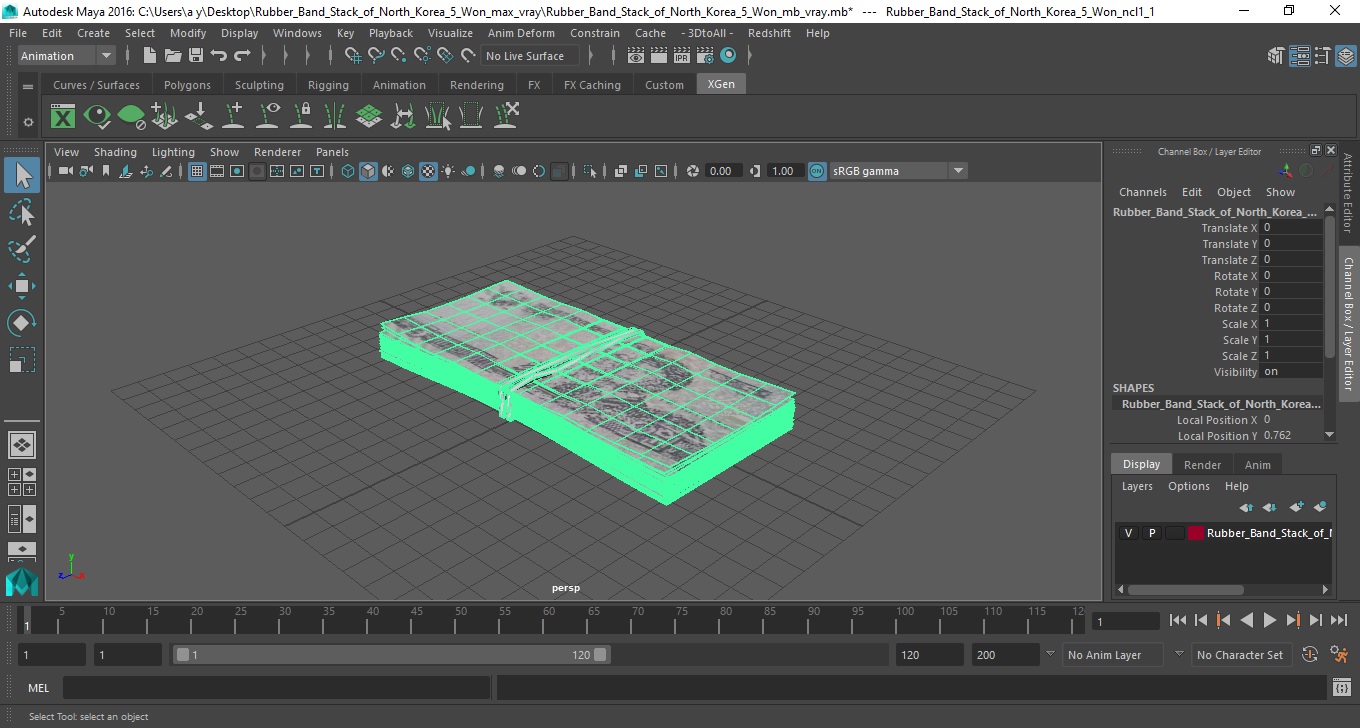Screen dimensions: 1360x728
Task: Toggle viewport grid display icon
Action: (x=197, y=171)
